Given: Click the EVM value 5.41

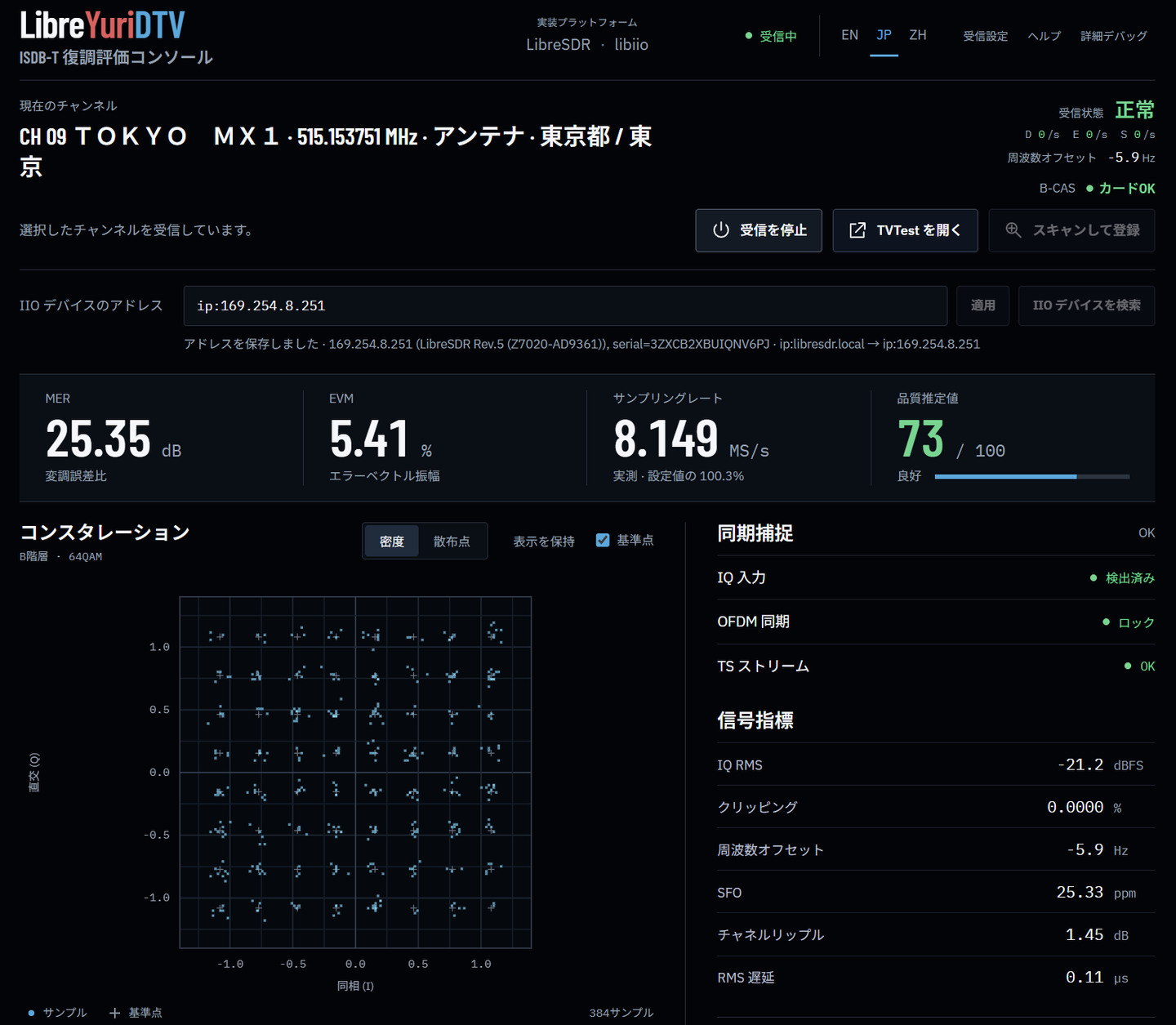Looking at the screenshot, I should pos(369,439).
